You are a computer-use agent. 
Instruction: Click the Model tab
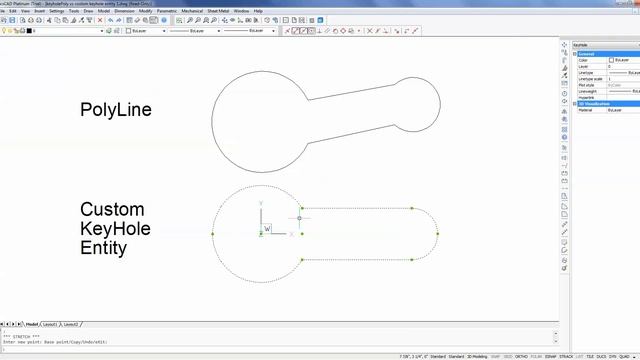point(32,324)
